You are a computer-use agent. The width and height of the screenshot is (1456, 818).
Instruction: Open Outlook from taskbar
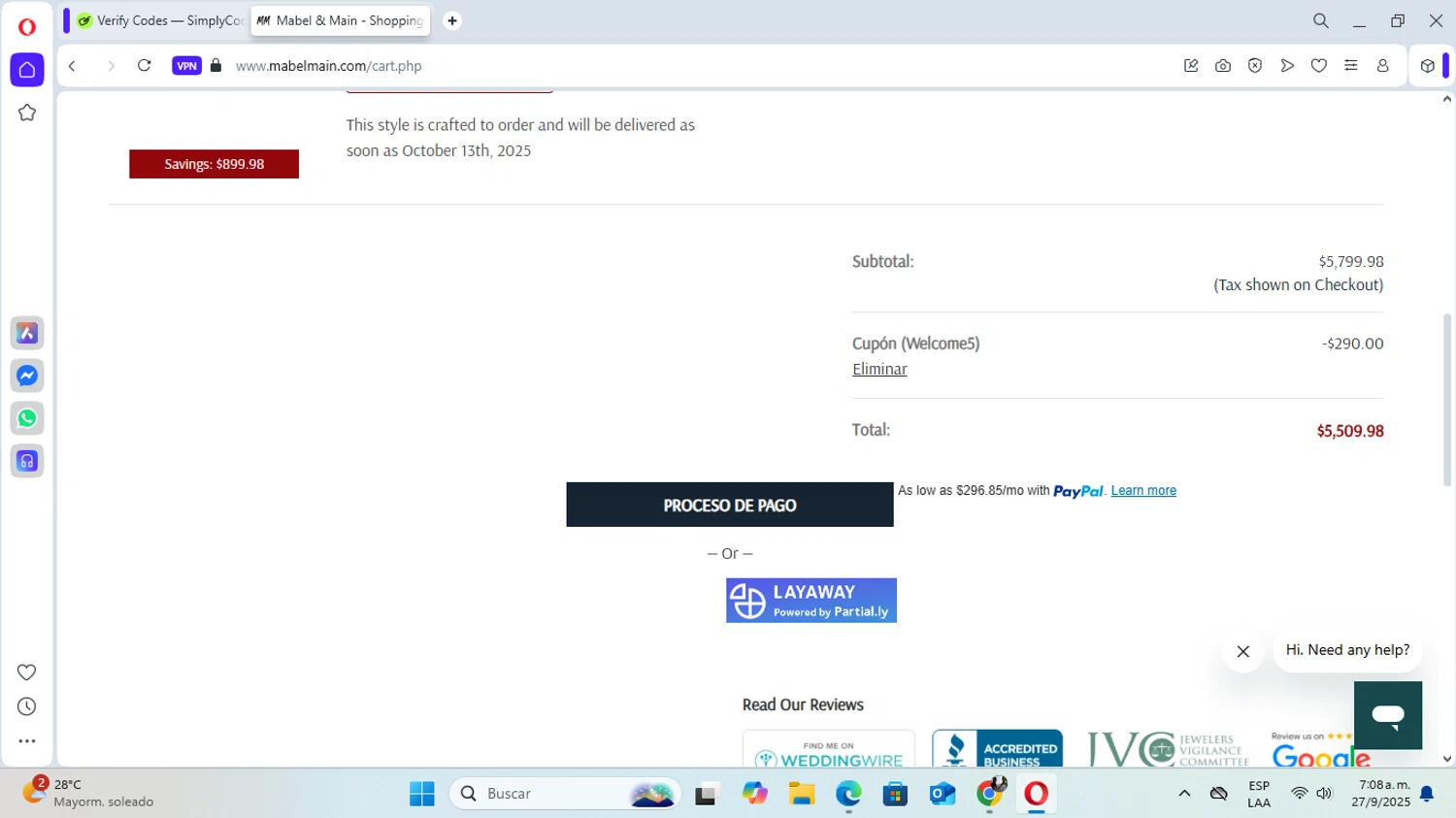943,794
